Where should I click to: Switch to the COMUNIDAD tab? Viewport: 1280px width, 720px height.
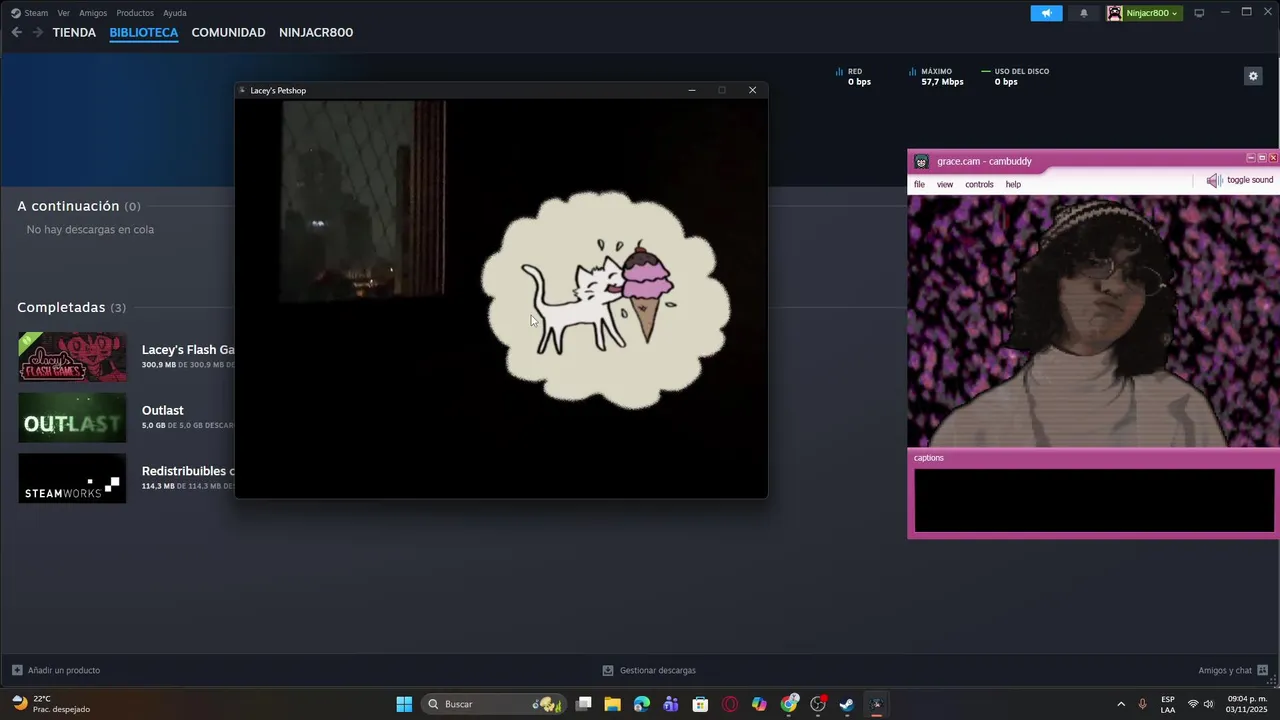[x=228, y=32]
